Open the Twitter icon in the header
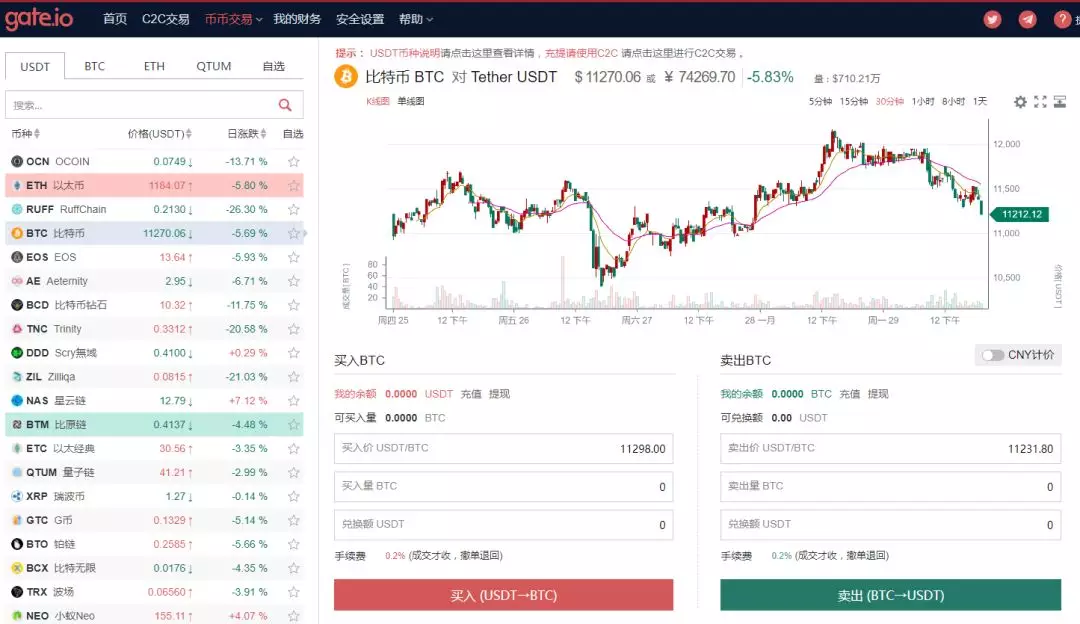1080x624 pixels. click(991, 18)
